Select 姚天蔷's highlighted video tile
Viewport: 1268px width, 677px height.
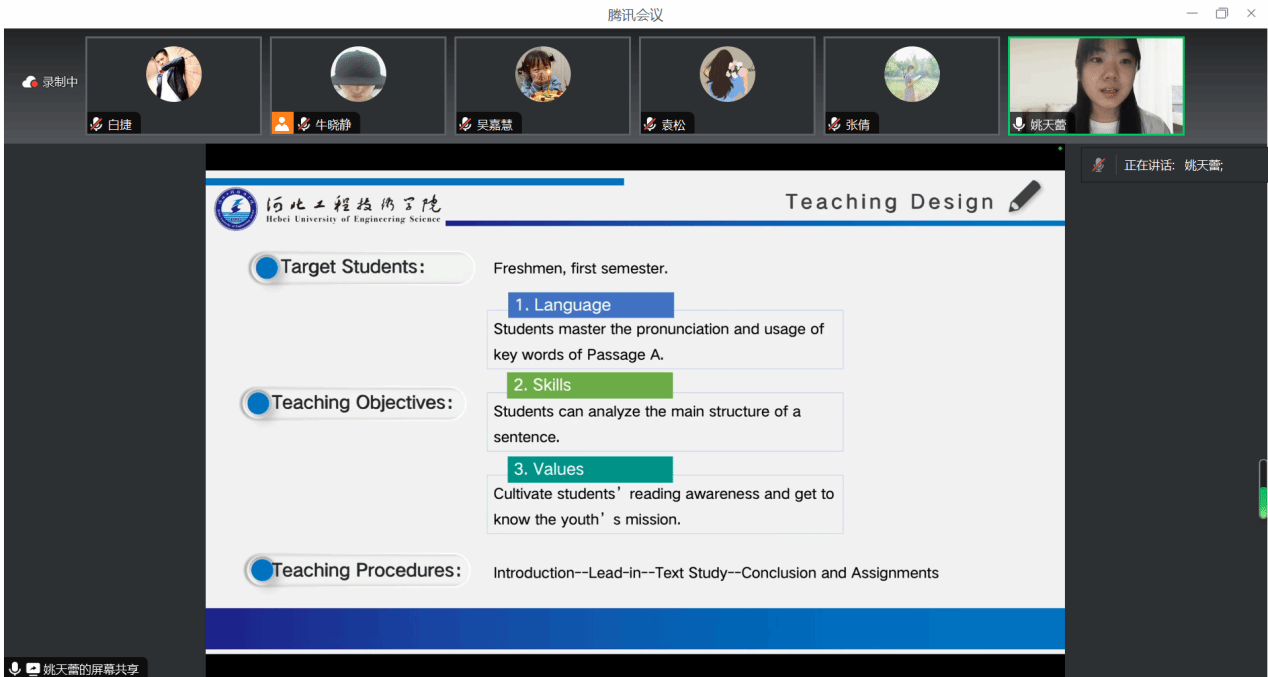(1096, 85)
